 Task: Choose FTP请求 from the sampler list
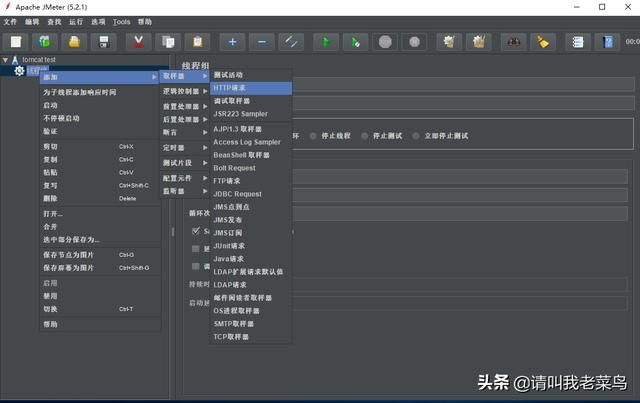[251, 181]
